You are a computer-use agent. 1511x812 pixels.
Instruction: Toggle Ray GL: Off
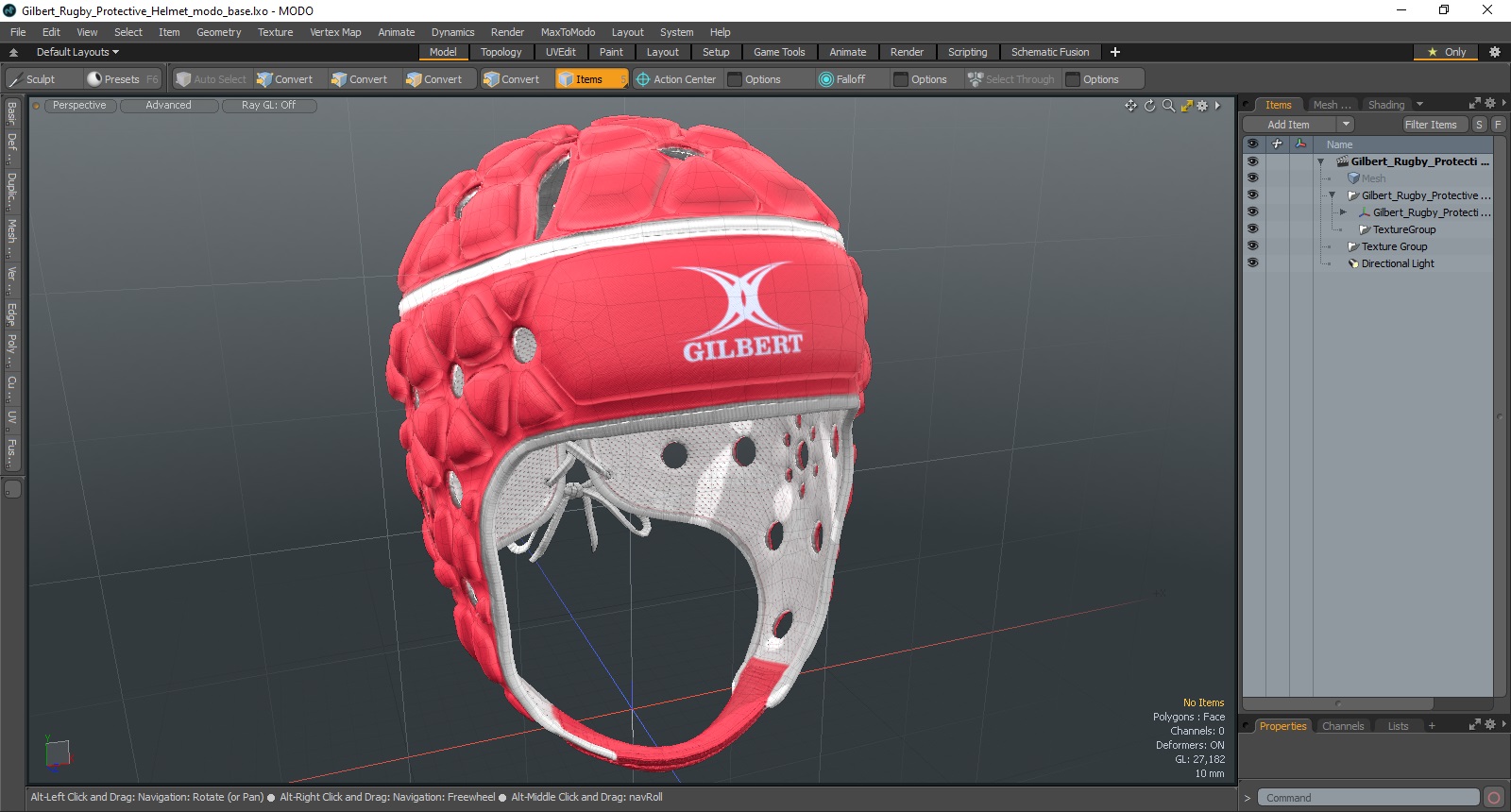(268, 106)
